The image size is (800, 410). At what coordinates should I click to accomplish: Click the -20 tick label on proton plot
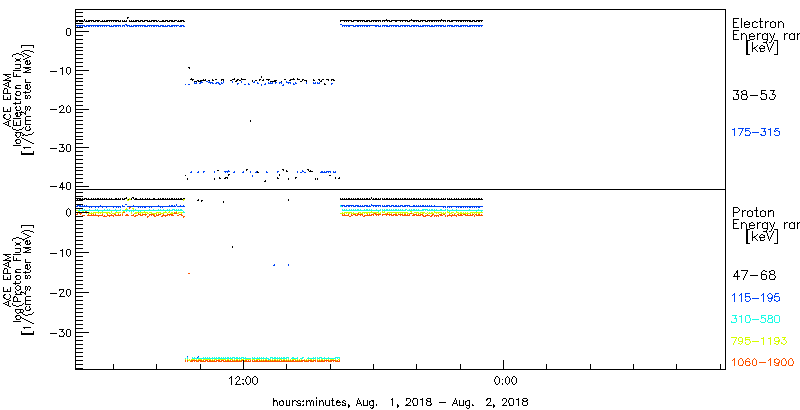click(61, 292)
